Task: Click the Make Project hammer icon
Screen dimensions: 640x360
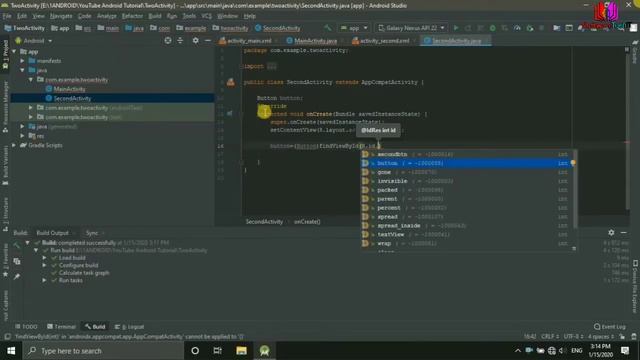Action: pos(327,28)
